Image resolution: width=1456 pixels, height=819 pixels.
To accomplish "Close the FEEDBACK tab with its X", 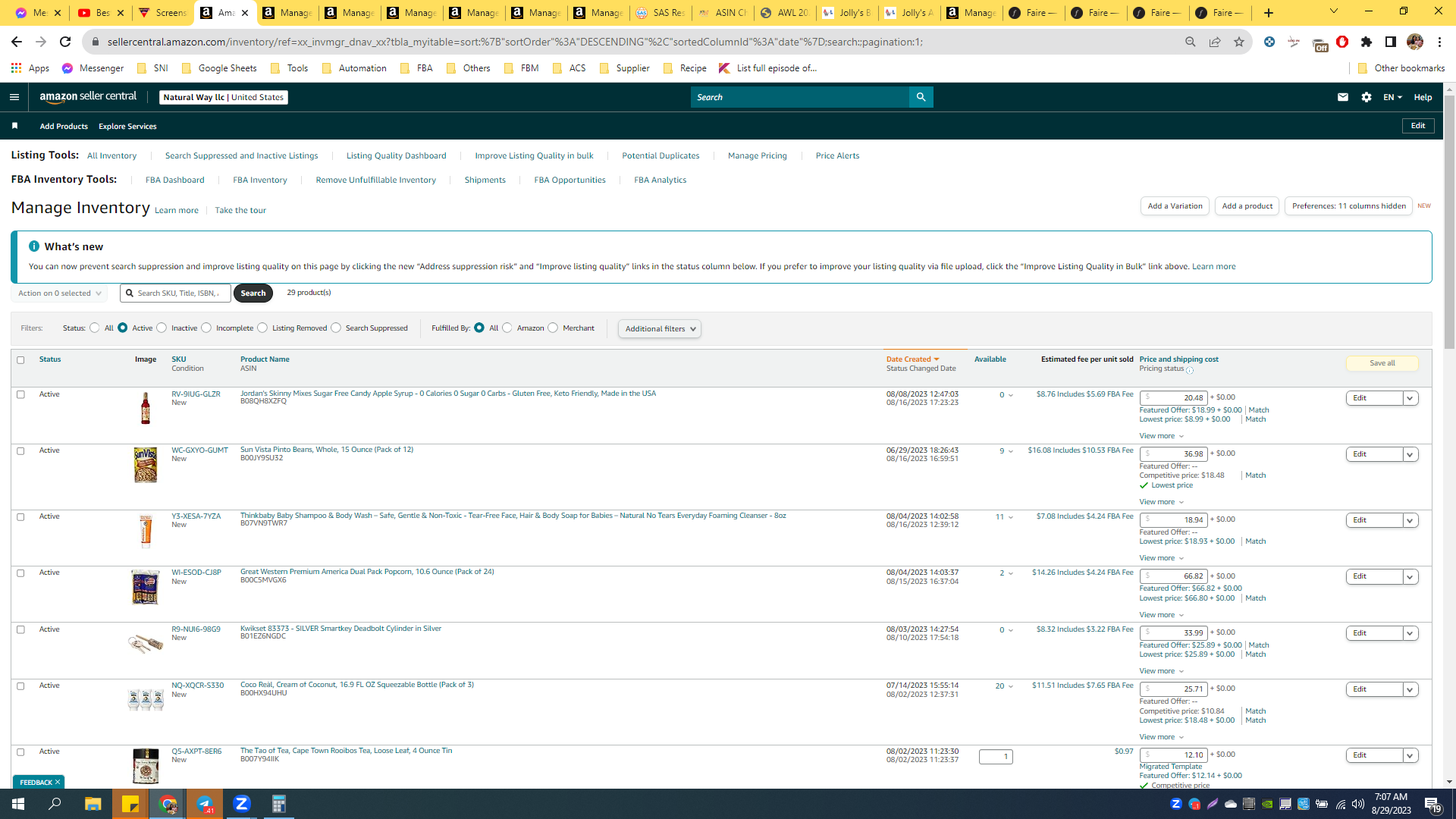I will [58, 783].
